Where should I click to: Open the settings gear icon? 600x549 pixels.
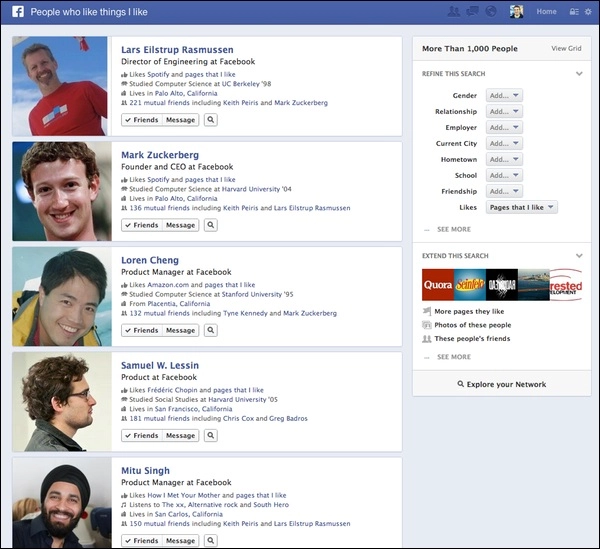[588, 12]
